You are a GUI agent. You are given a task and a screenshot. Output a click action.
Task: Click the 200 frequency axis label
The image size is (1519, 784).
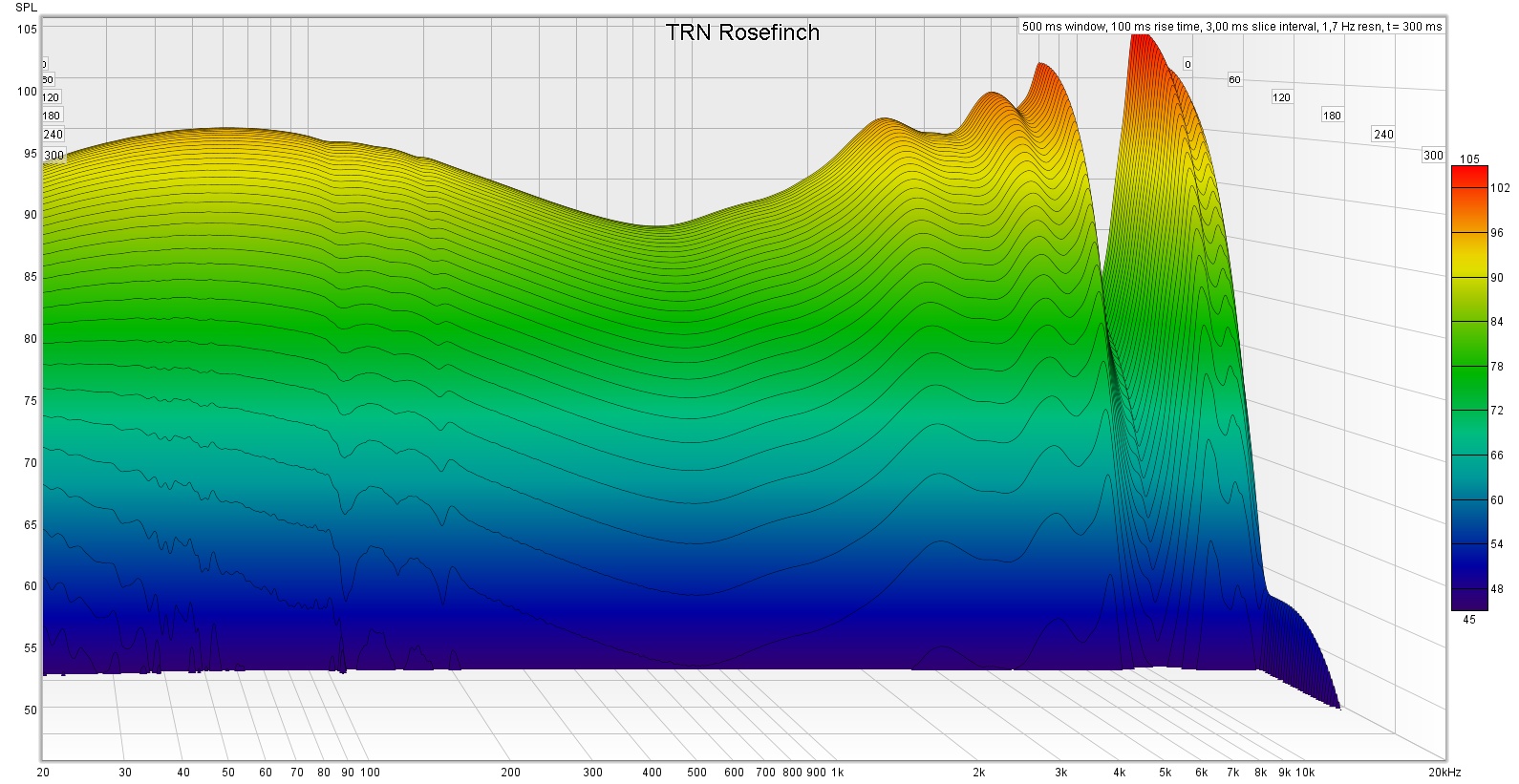click(510, 773)
